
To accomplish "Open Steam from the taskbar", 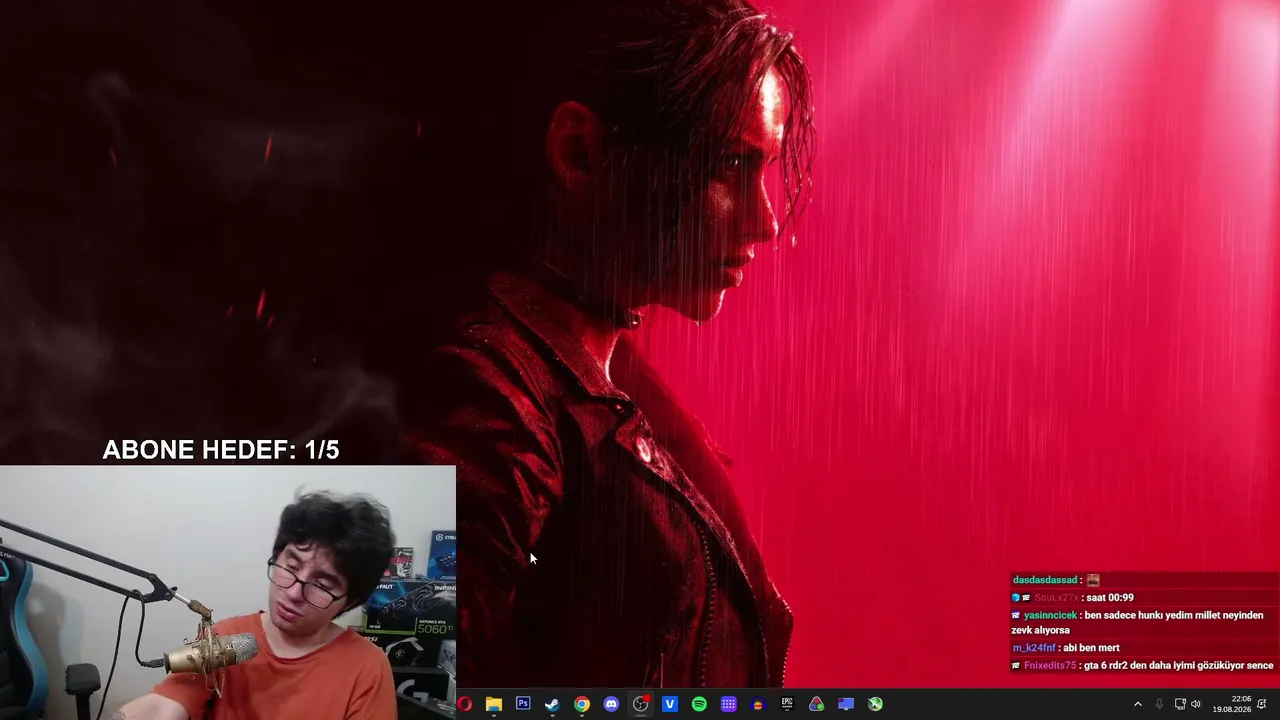I will tap(552, 704).
